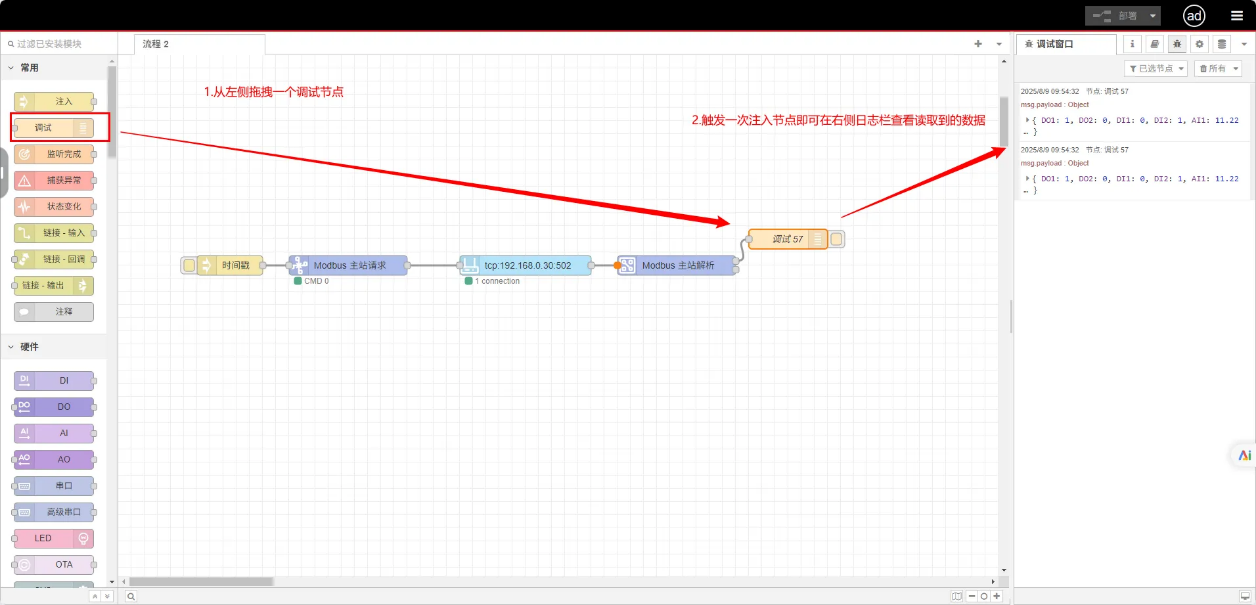Trigger the 时间戳 inject node button
This screenshot has width=1256, height=605.
(x=189, y=265)
